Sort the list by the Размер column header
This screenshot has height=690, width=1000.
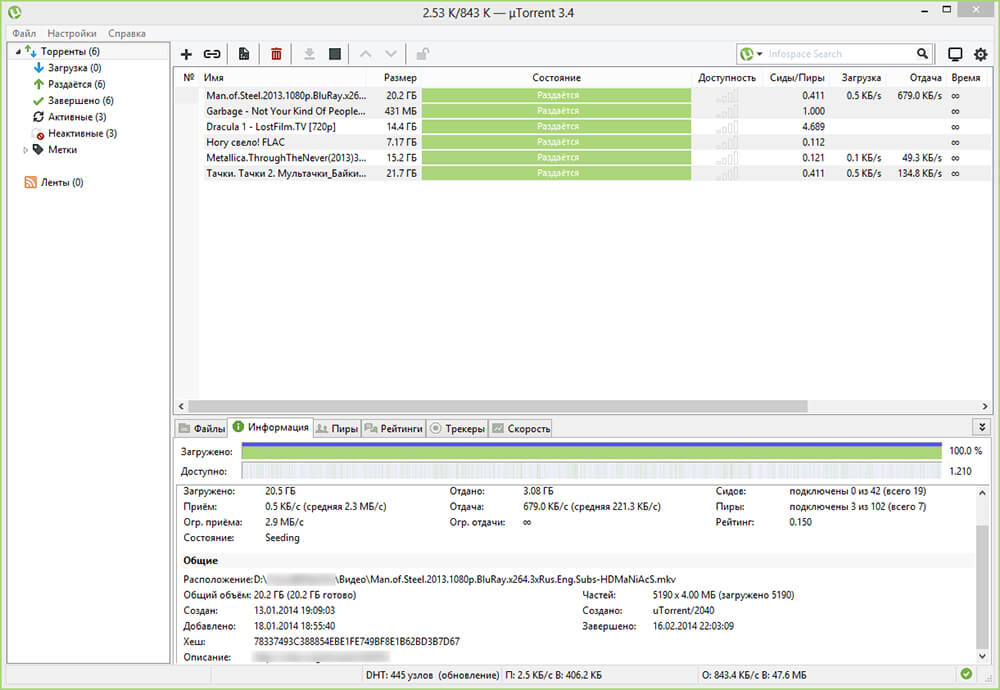click(400, 77)
